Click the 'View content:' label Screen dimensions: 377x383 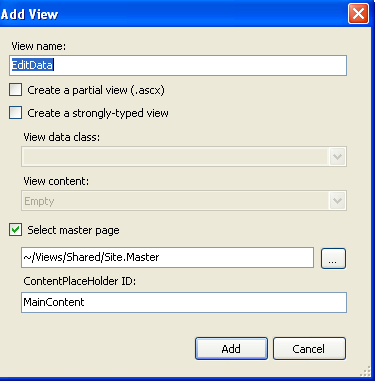point(56,181)
